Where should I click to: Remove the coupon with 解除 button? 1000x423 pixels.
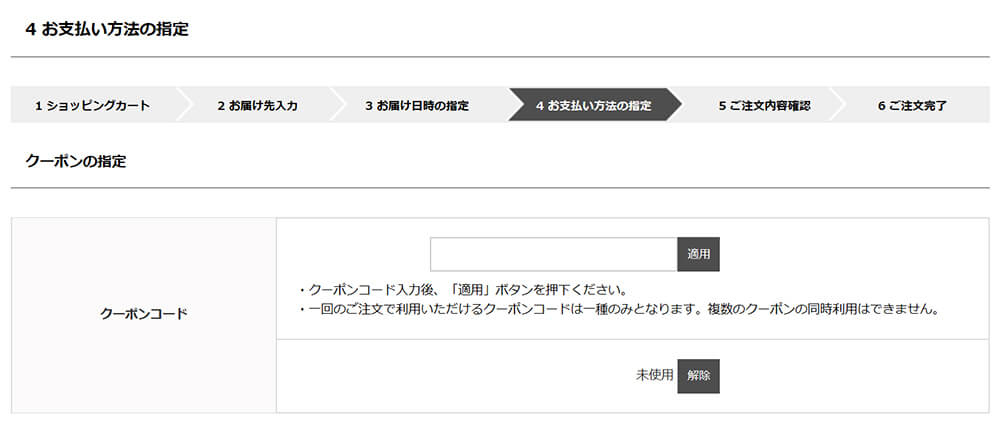(698, 376)
